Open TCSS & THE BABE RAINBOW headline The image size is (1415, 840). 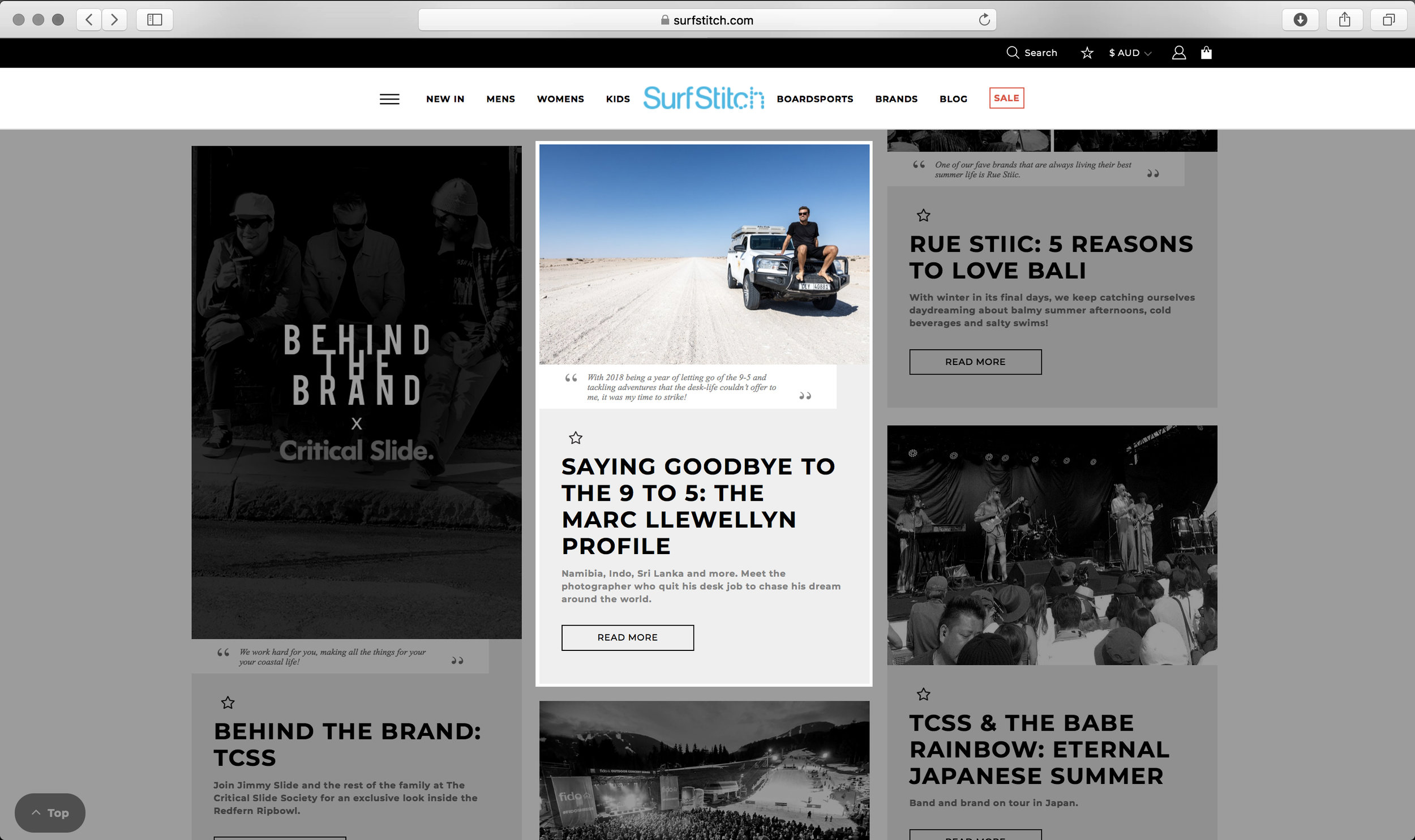click(1039, 749)
